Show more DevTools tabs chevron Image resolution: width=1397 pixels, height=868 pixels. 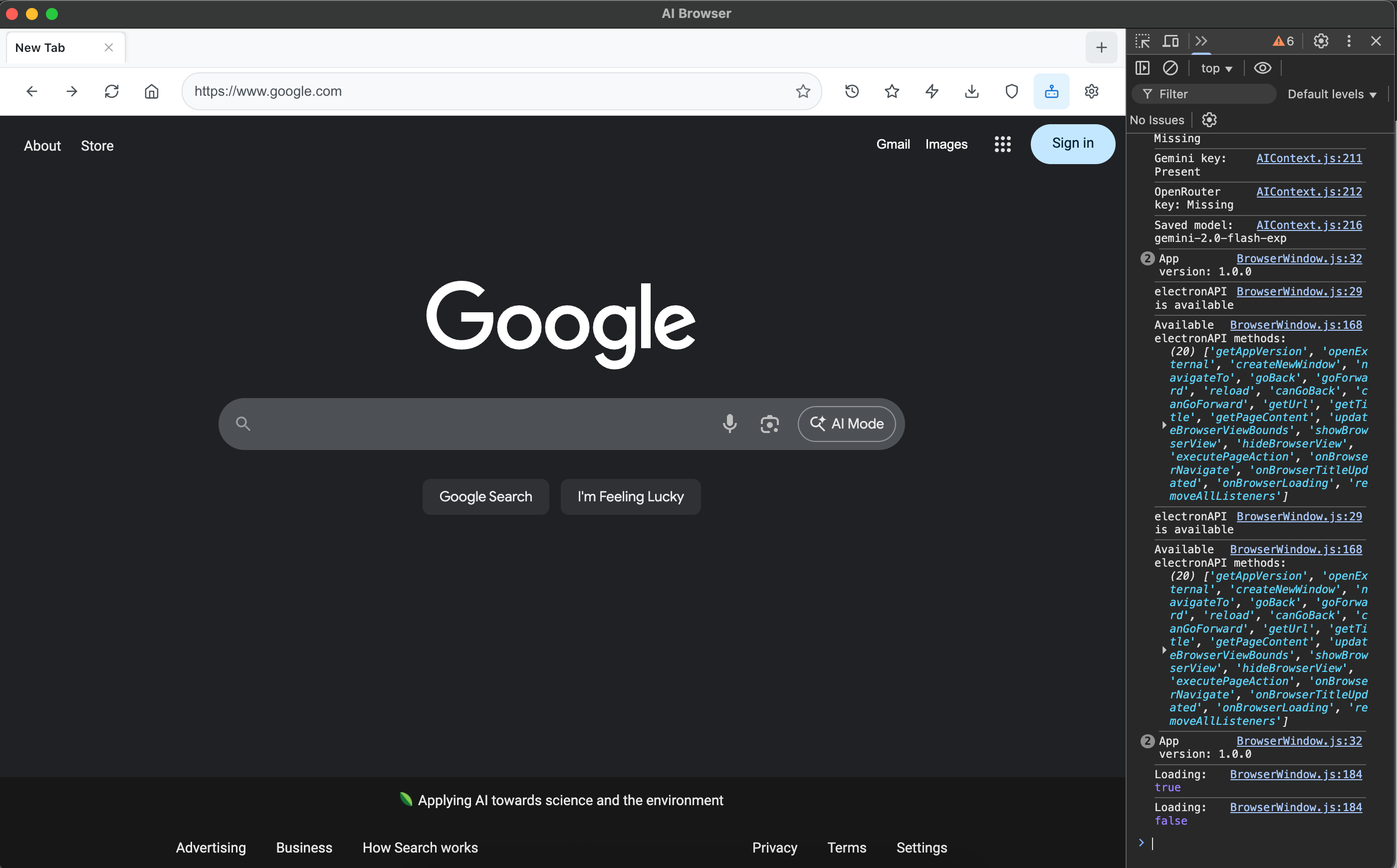click(x=1200, y=41)
